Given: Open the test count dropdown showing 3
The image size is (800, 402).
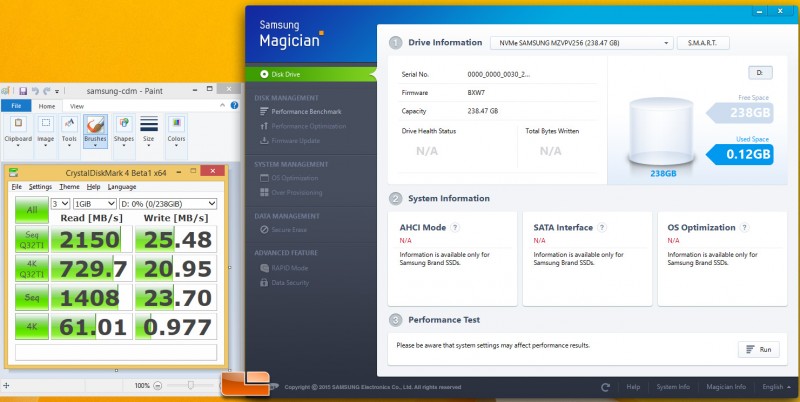Looking at the screenshot, I should (62, 203).
